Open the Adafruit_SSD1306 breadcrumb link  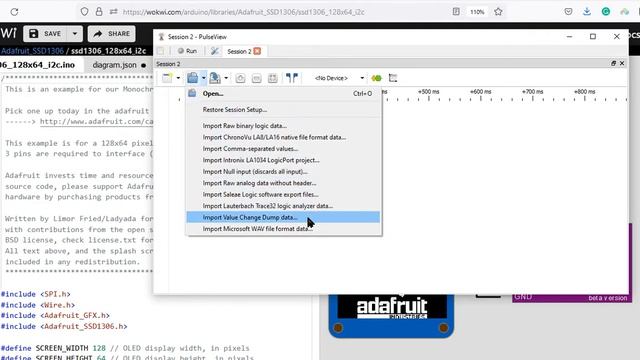32,51
